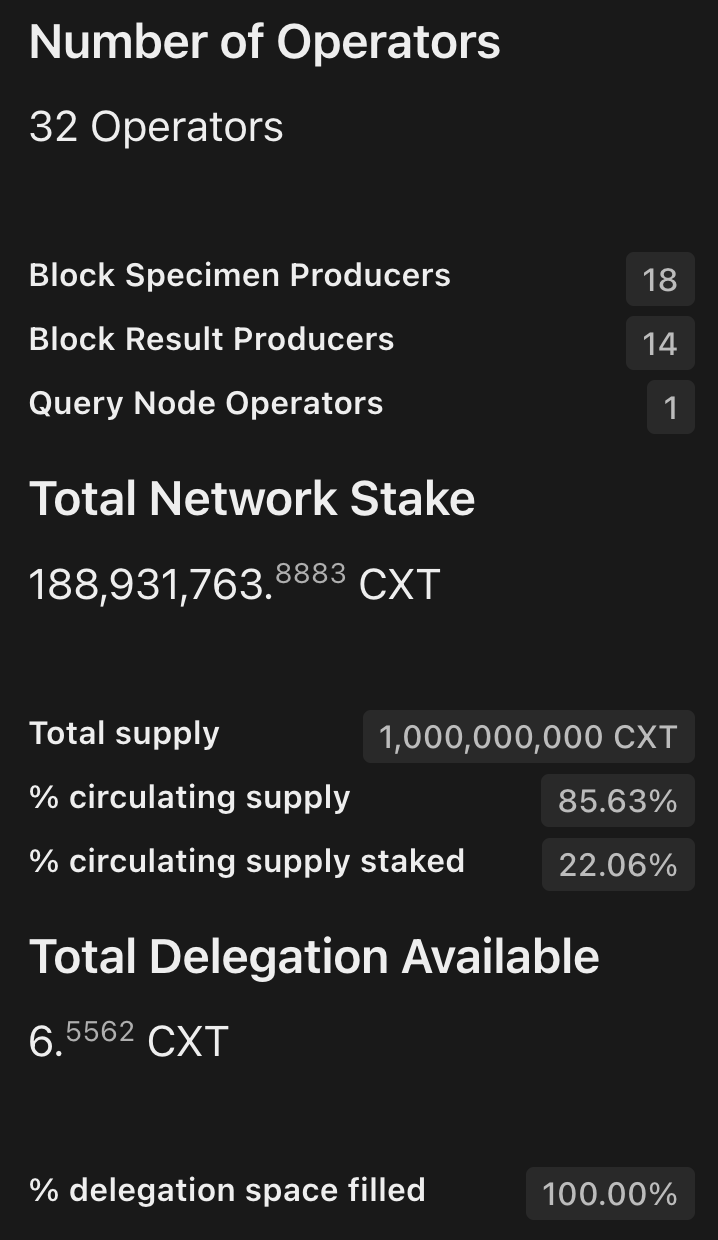Click the Total Network Stake heading
The height and width of the screenshot is (1240, 718).
(252, 499)
